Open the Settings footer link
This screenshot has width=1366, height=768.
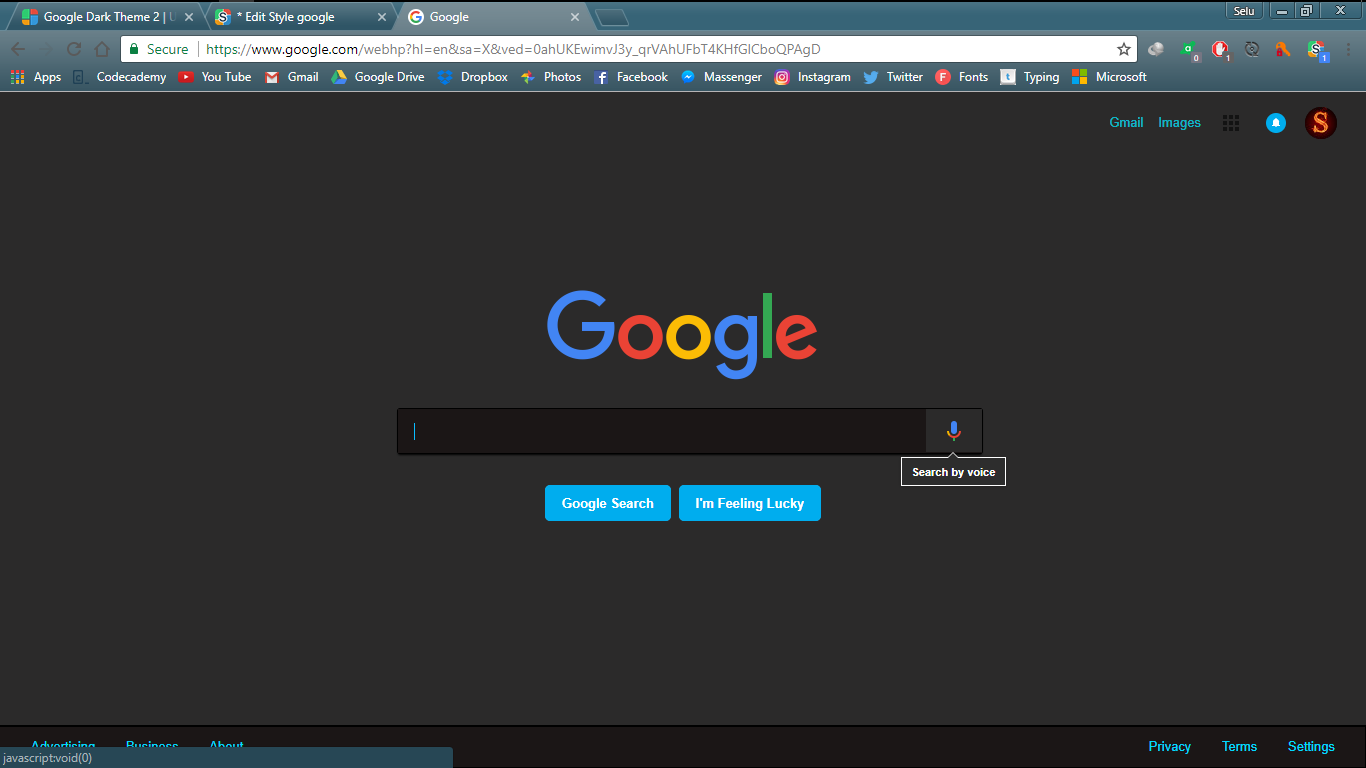[1311, 746]
